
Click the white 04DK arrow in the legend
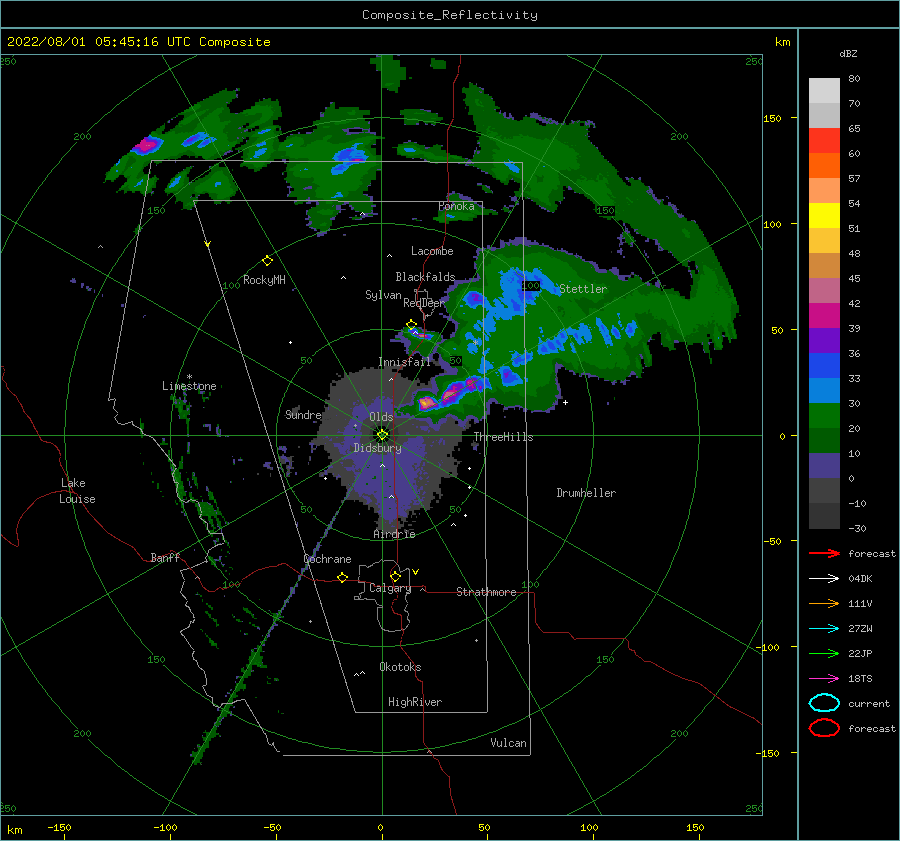point(824,579)
